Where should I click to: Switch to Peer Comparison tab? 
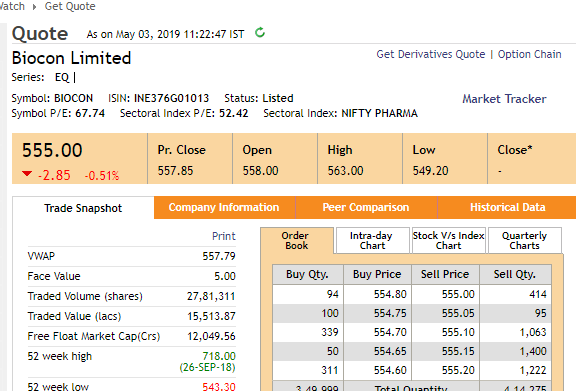(x=366, y=207)
